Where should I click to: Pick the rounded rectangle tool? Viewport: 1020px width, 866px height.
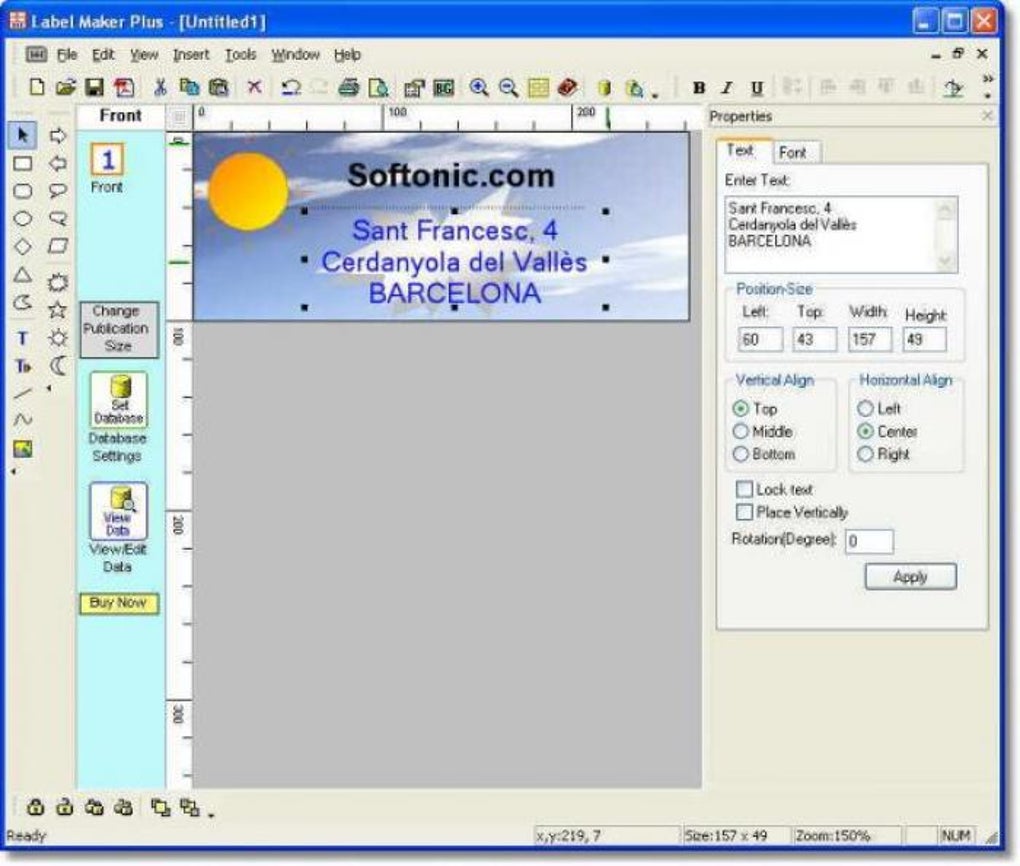pos(23,191)
